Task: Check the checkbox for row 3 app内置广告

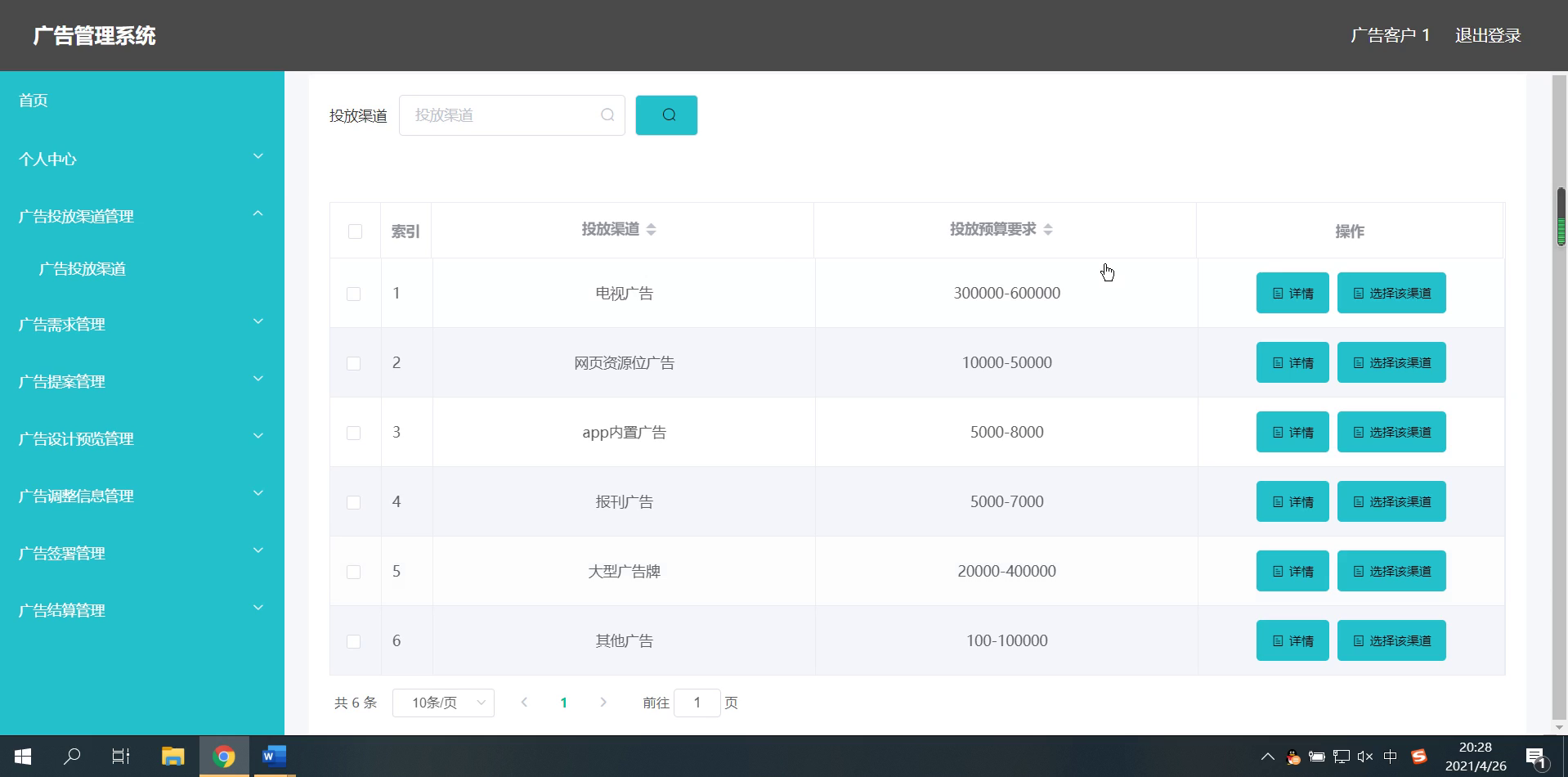Action: pyautogui.click(x=354, y=433)
